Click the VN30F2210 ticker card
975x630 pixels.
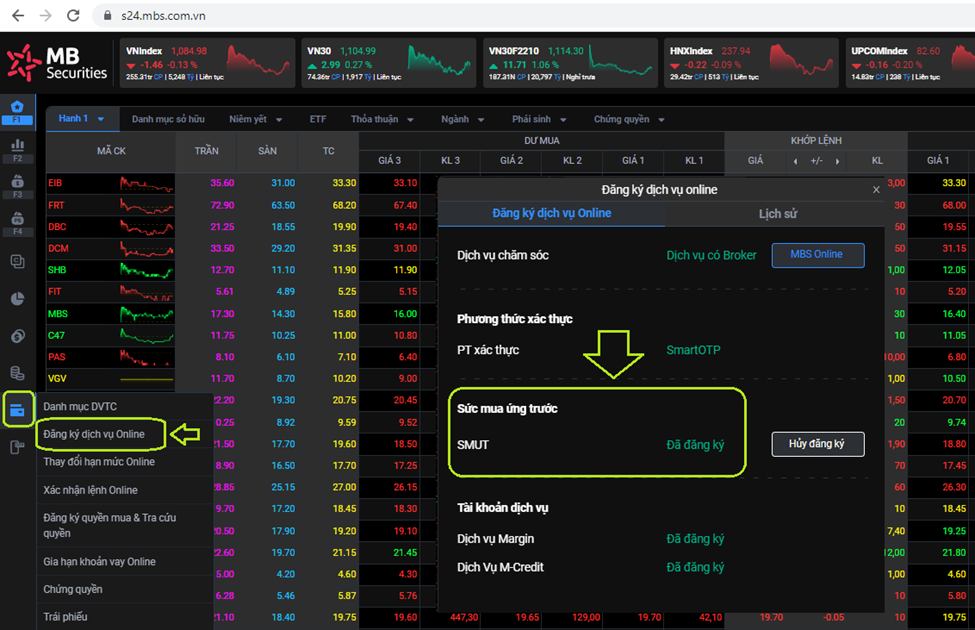point(570,63)
